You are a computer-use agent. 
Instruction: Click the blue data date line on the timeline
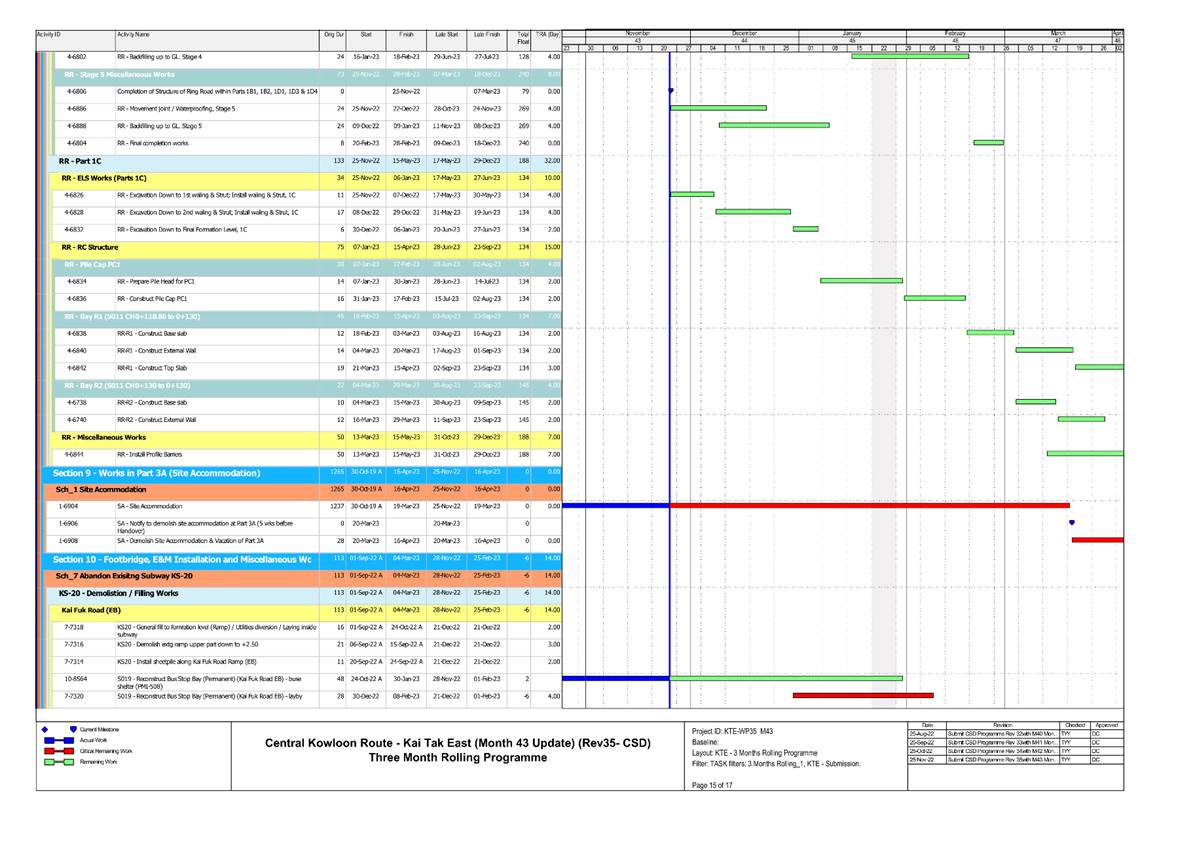(668, 350)
